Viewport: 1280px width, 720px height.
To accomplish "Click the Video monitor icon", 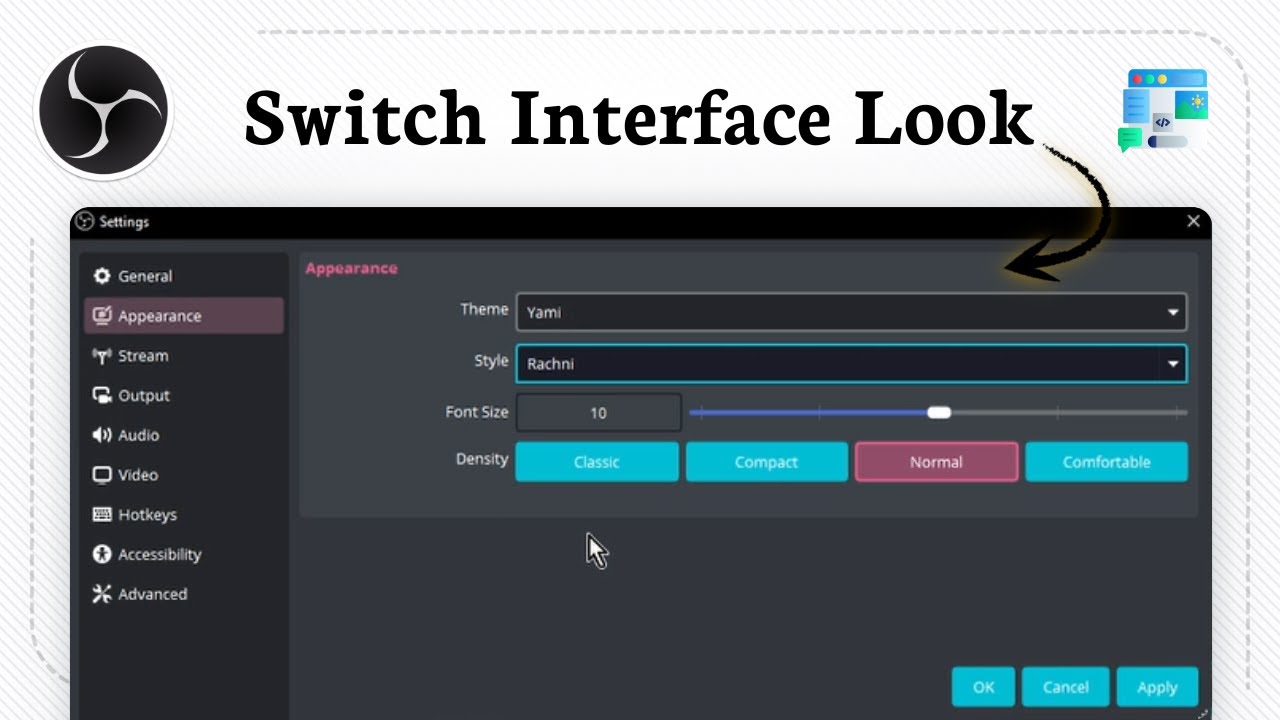I will [101, 475].
